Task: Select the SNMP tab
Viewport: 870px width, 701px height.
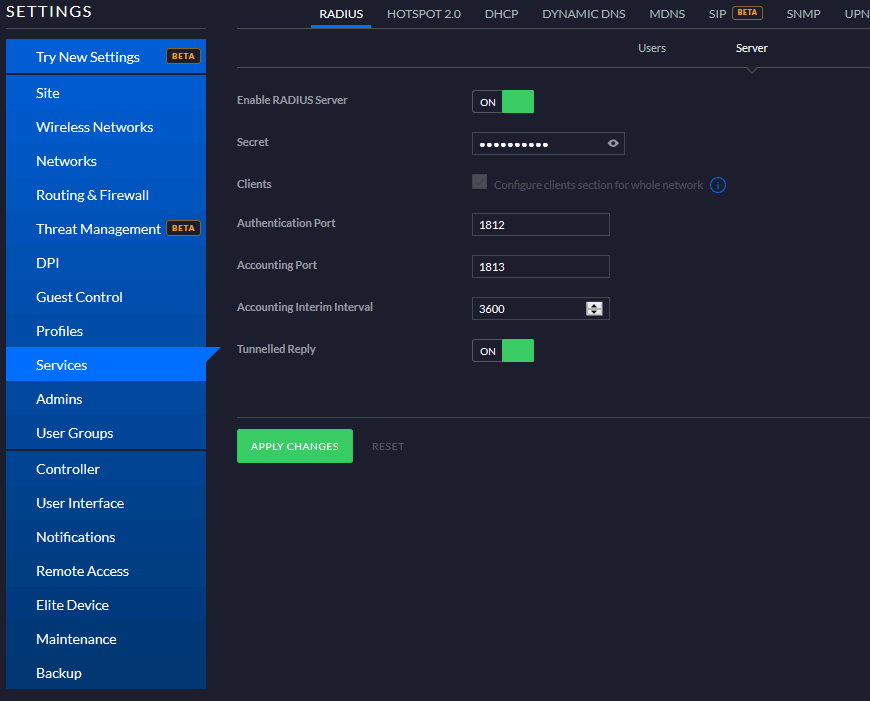Action: coord(803,14)
